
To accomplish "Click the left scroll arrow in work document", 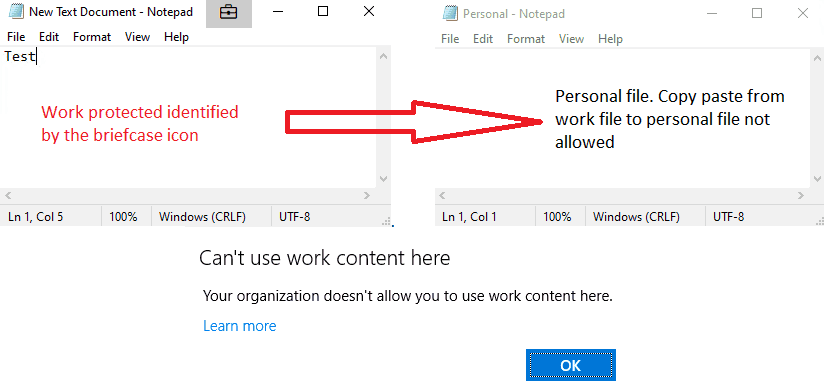I will tap(8, 196).
